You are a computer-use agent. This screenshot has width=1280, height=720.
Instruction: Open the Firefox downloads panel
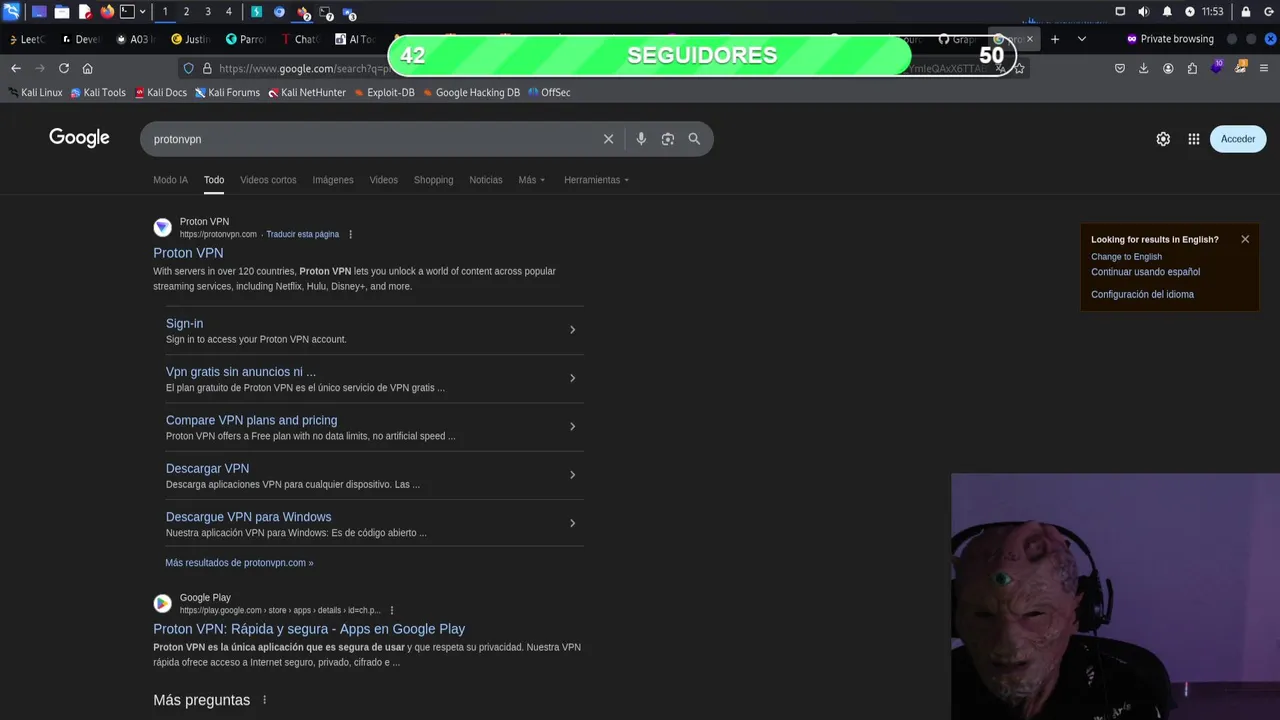tap(1144, 68)
